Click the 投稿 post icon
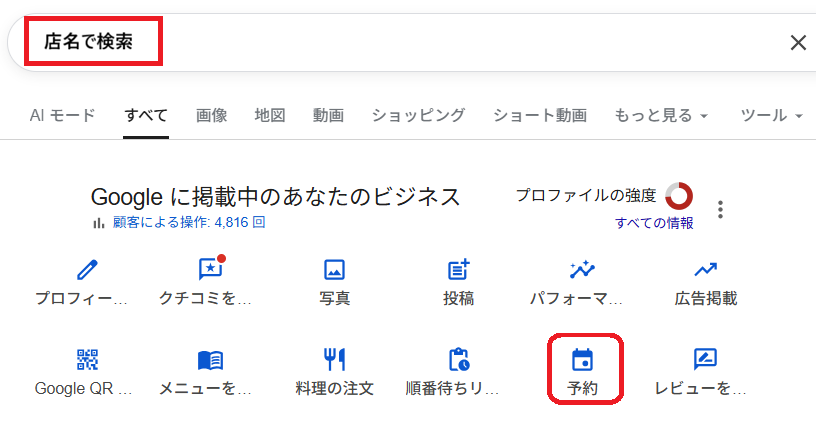 pyautogui.click(x=458, y=270)
